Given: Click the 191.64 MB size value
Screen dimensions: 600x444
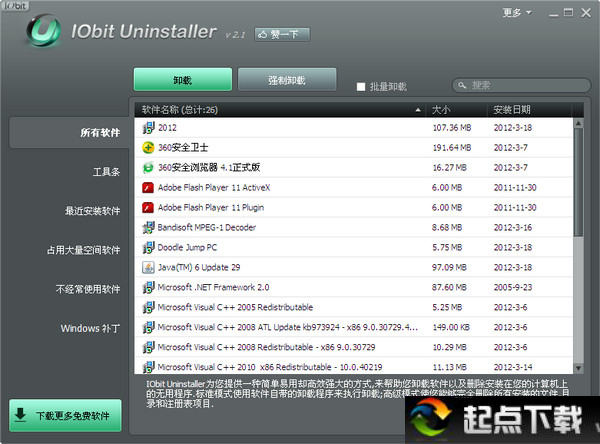Looking at the screenshot, I should [x=452, y=148].
